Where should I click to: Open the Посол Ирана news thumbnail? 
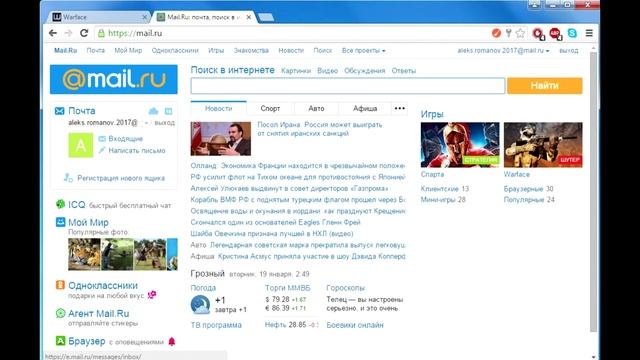point(221,138)
